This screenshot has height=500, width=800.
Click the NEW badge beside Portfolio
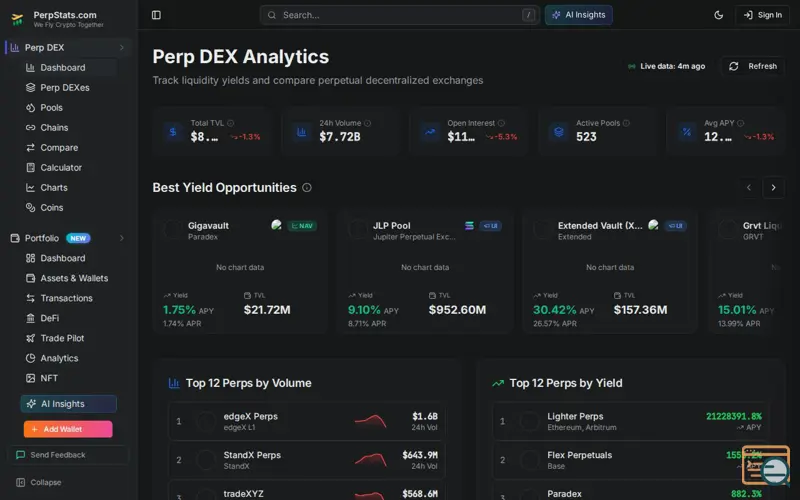pyautogui.click(x=78, y=238)
